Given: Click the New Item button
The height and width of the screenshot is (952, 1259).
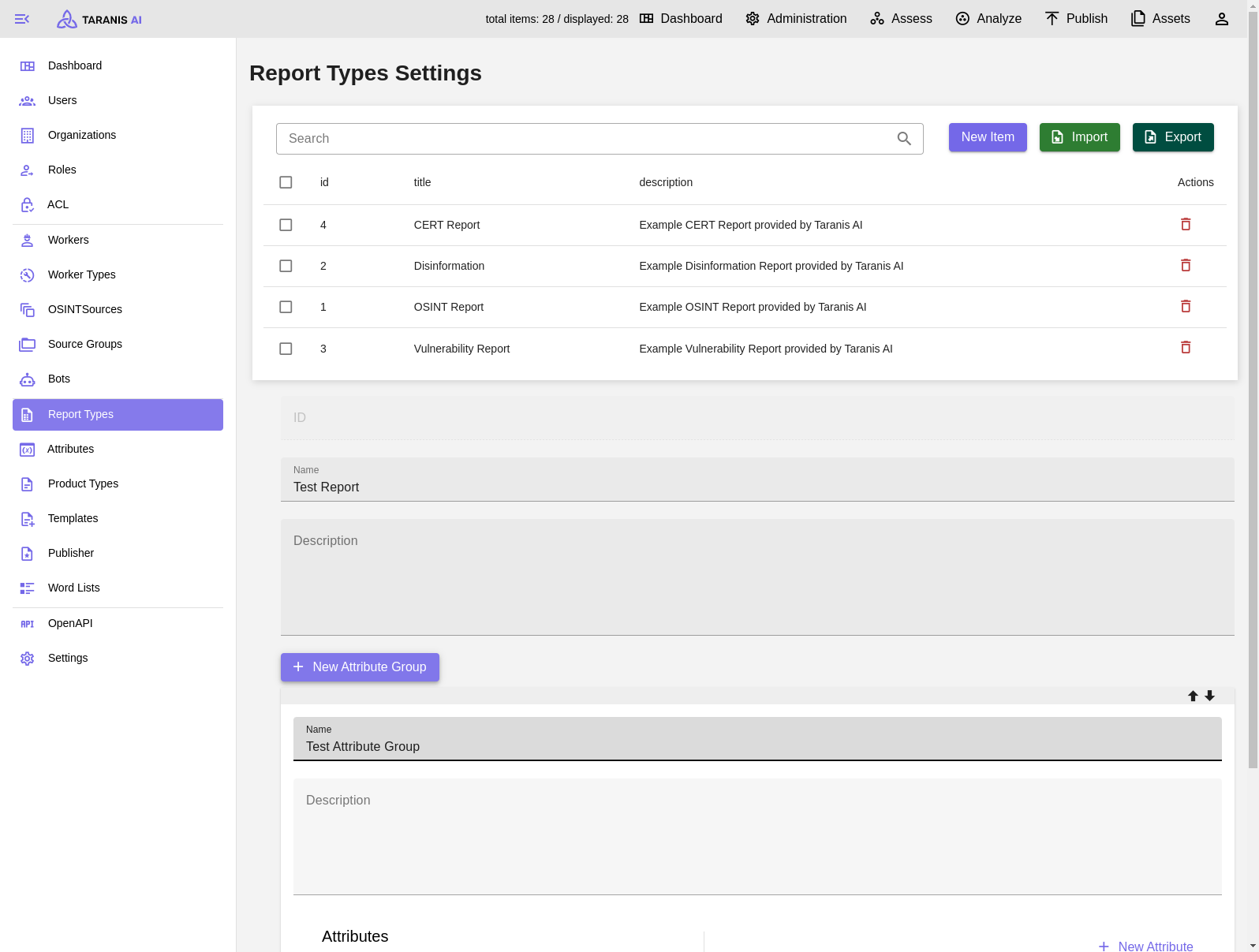Looking at the screenshot, I should click(988, 137).
